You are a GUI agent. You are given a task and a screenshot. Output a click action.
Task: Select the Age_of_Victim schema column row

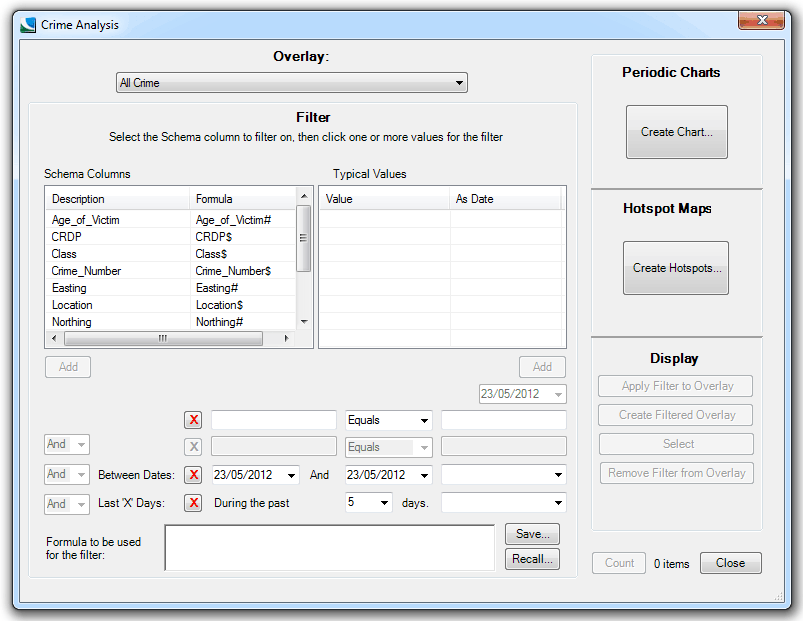(171, 220)
